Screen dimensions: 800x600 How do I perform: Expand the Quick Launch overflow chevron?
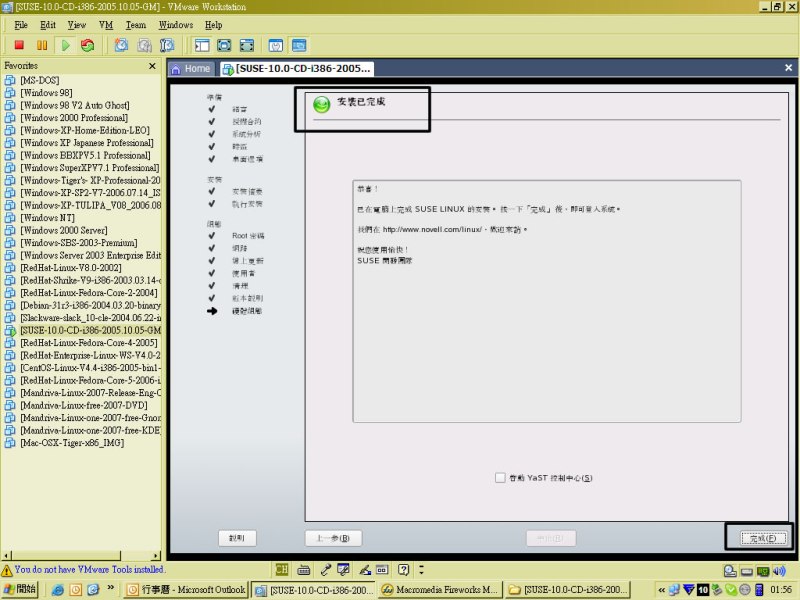pyautogui.click(x=110, y=588)
